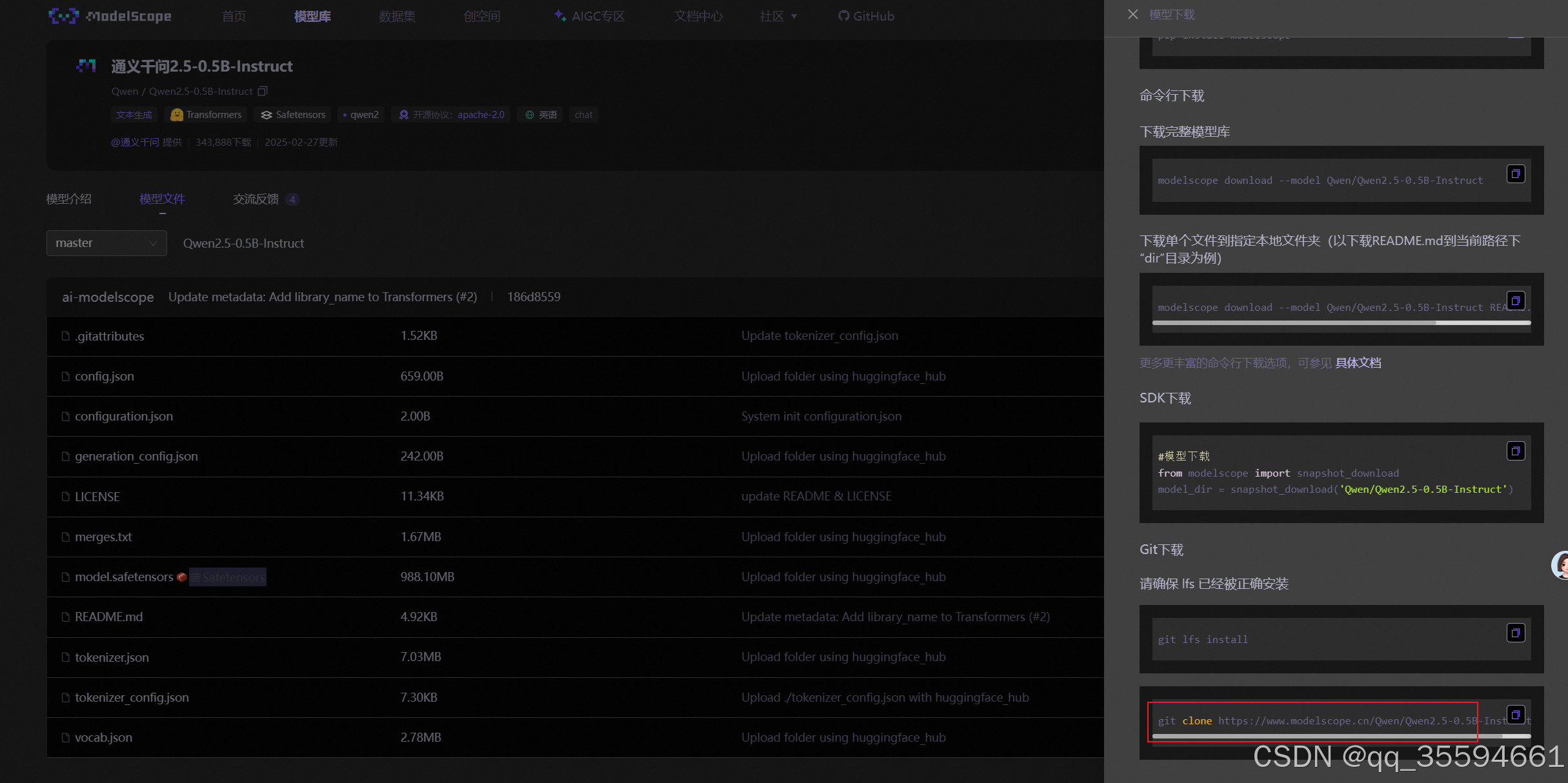The image size is (1568, 783).
Task: Open the GitHub link in header
Action: click(866, 16)
